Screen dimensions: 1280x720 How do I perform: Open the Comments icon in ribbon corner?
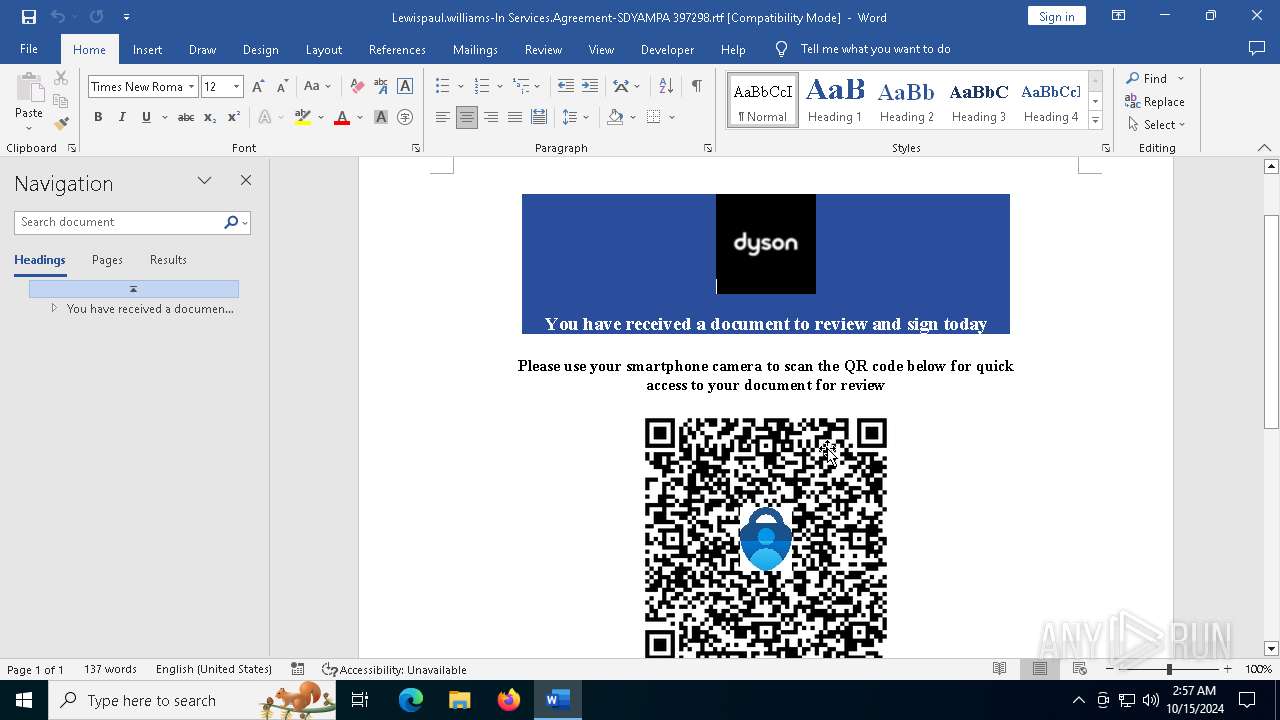[1257, 49]
